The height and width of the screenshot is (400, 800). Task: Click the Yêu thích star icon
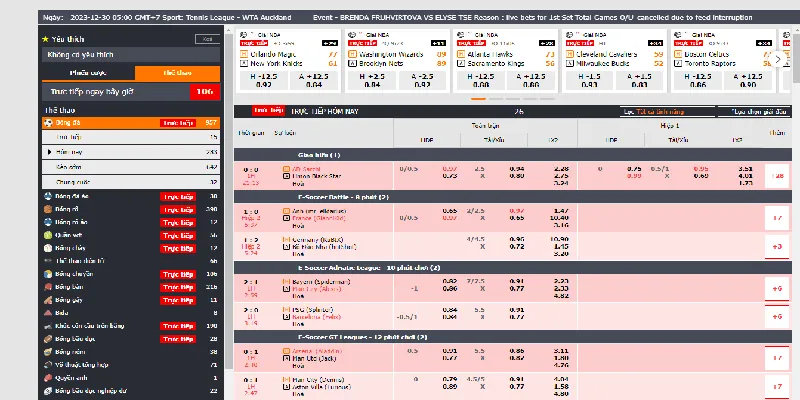coord(45,39)
